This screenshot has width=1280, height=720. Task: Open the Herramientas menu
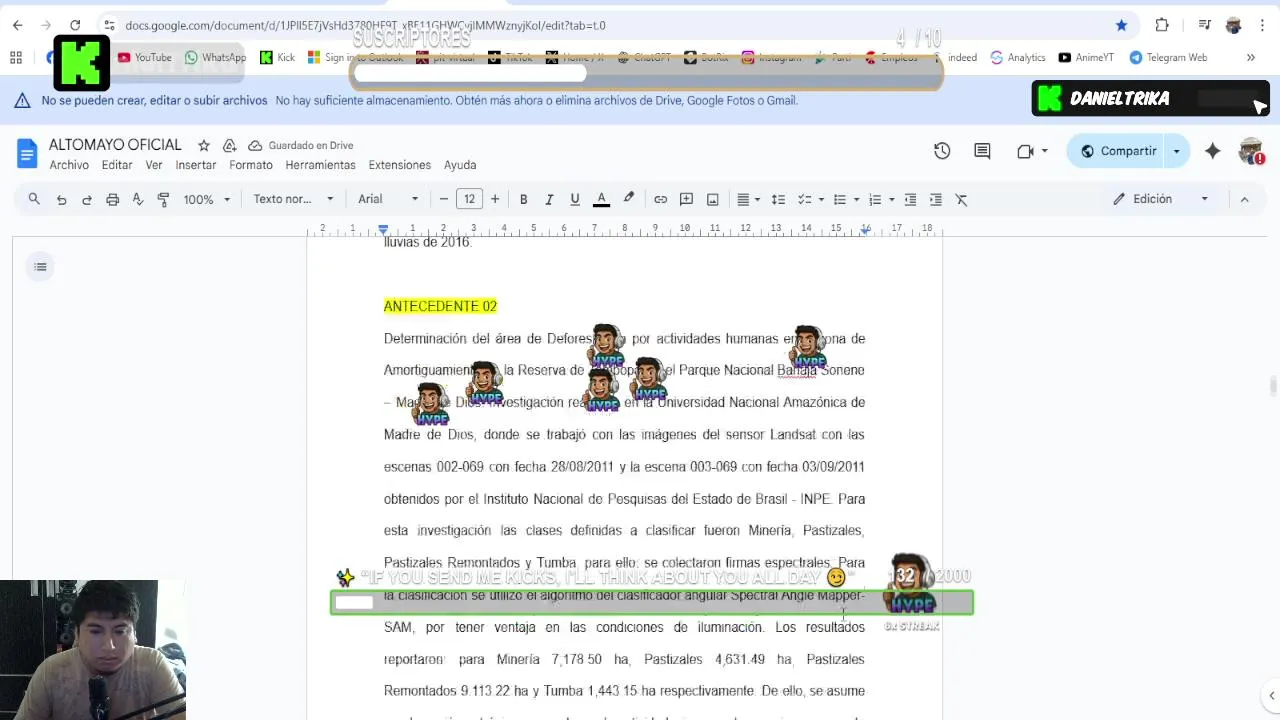click(x=320, y=165)
